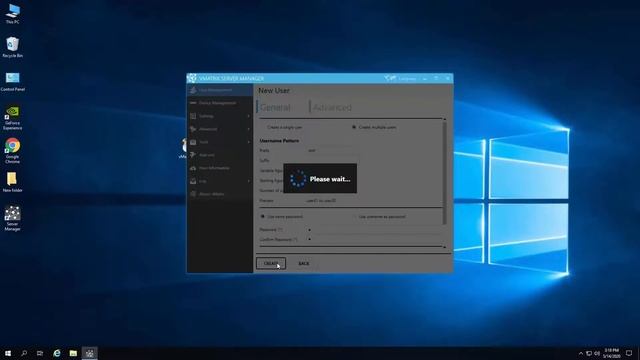
Task: Select Use same password option
Action: [x=282, y=217]
